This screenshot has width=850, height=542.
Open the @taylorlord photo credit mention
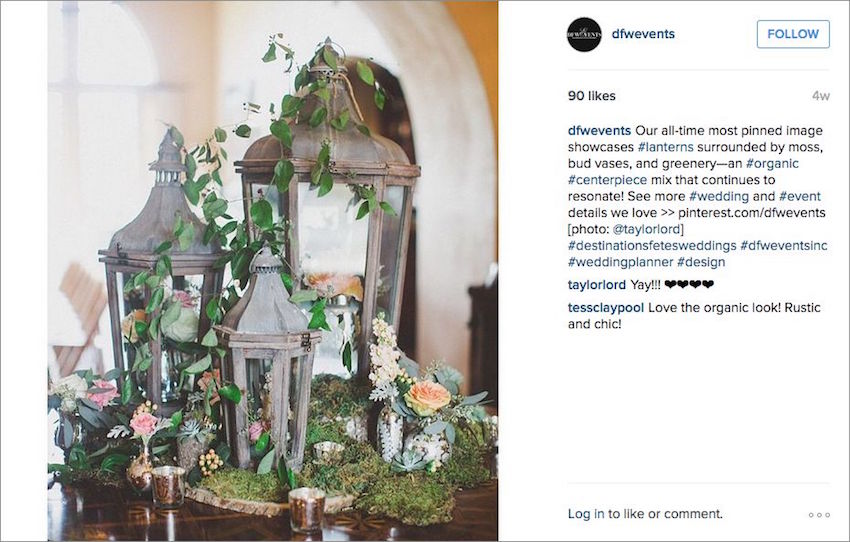[647, 229]
